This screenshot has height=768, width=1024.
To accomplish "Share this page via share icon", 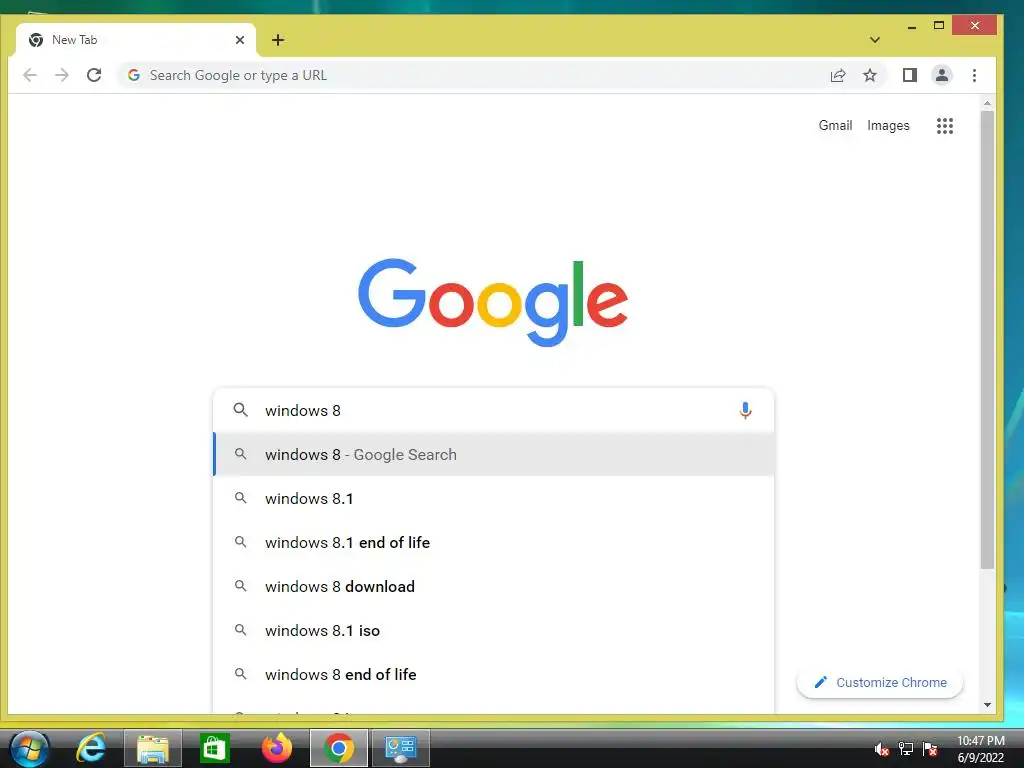I will 838,75.
